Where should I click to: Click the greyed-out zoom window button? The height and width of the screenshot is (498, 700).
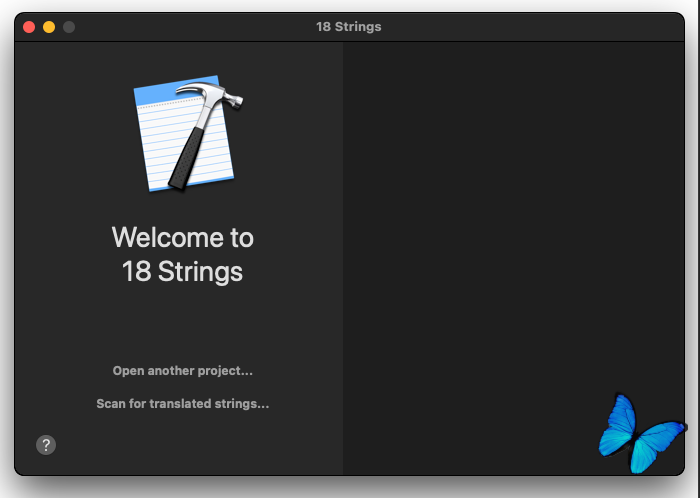coord(69,27)
